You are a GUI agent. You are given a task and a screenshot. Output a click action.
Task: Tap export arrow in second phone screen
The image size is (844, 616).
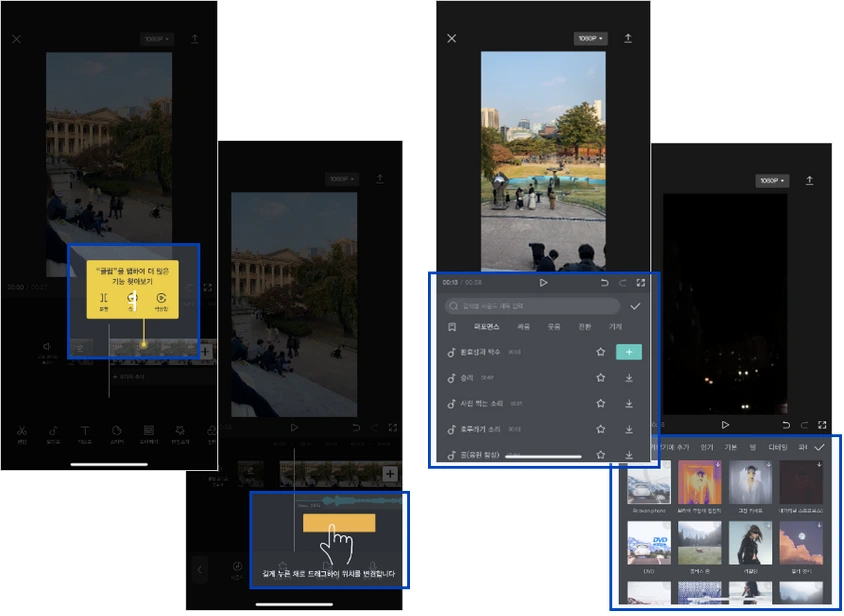tap(380, 178)
